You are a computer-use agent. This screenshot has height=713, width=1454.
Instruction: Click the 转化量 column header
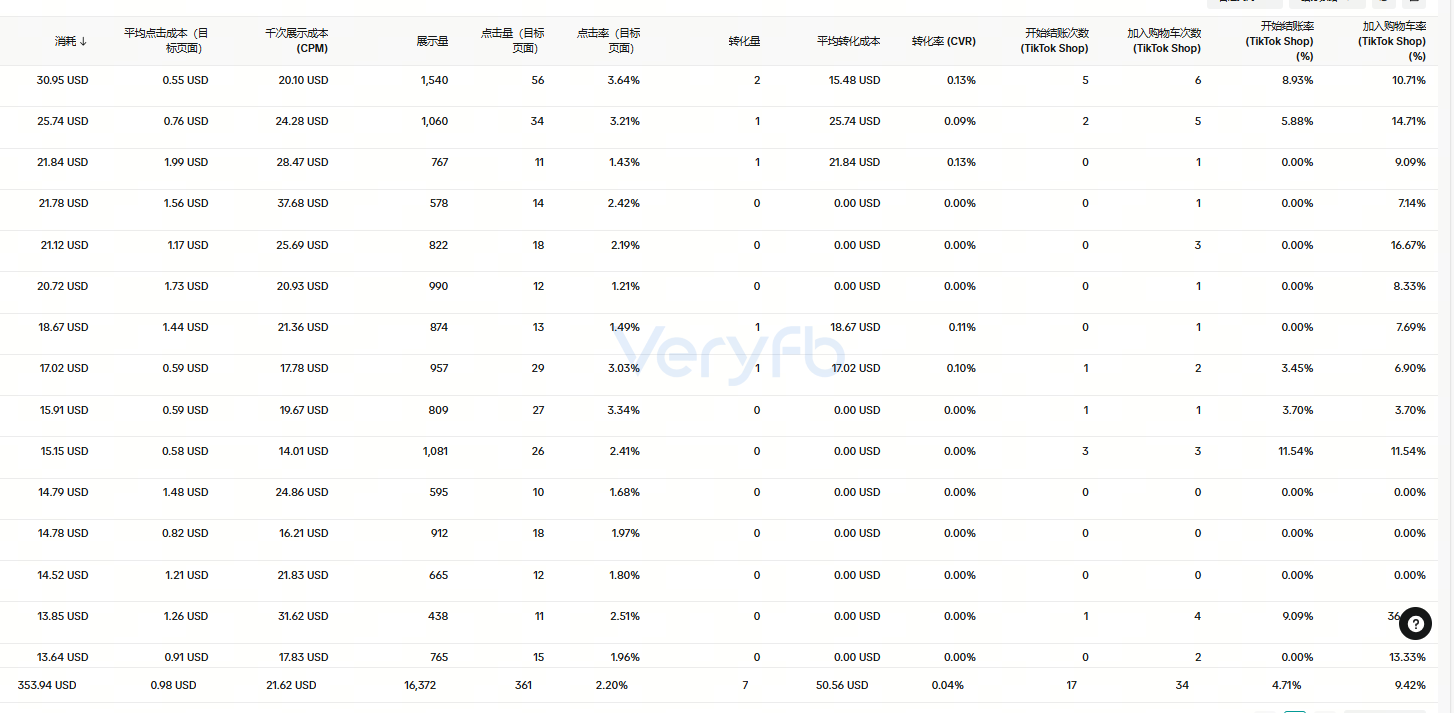coord(744,41)
